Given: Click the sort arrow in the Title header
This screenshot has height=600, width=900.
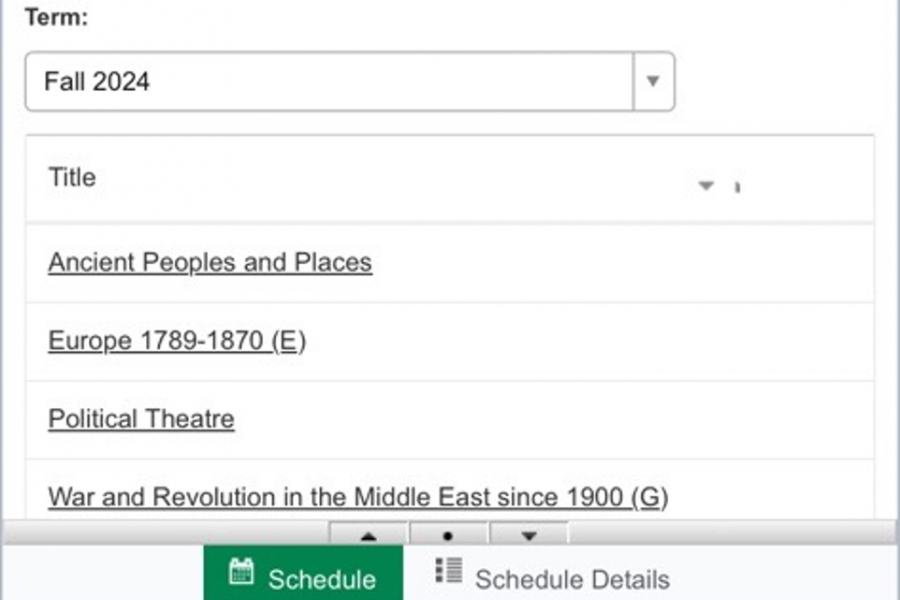Looking at the screenshot, I should pyautogui.click(x=706, y=185).
